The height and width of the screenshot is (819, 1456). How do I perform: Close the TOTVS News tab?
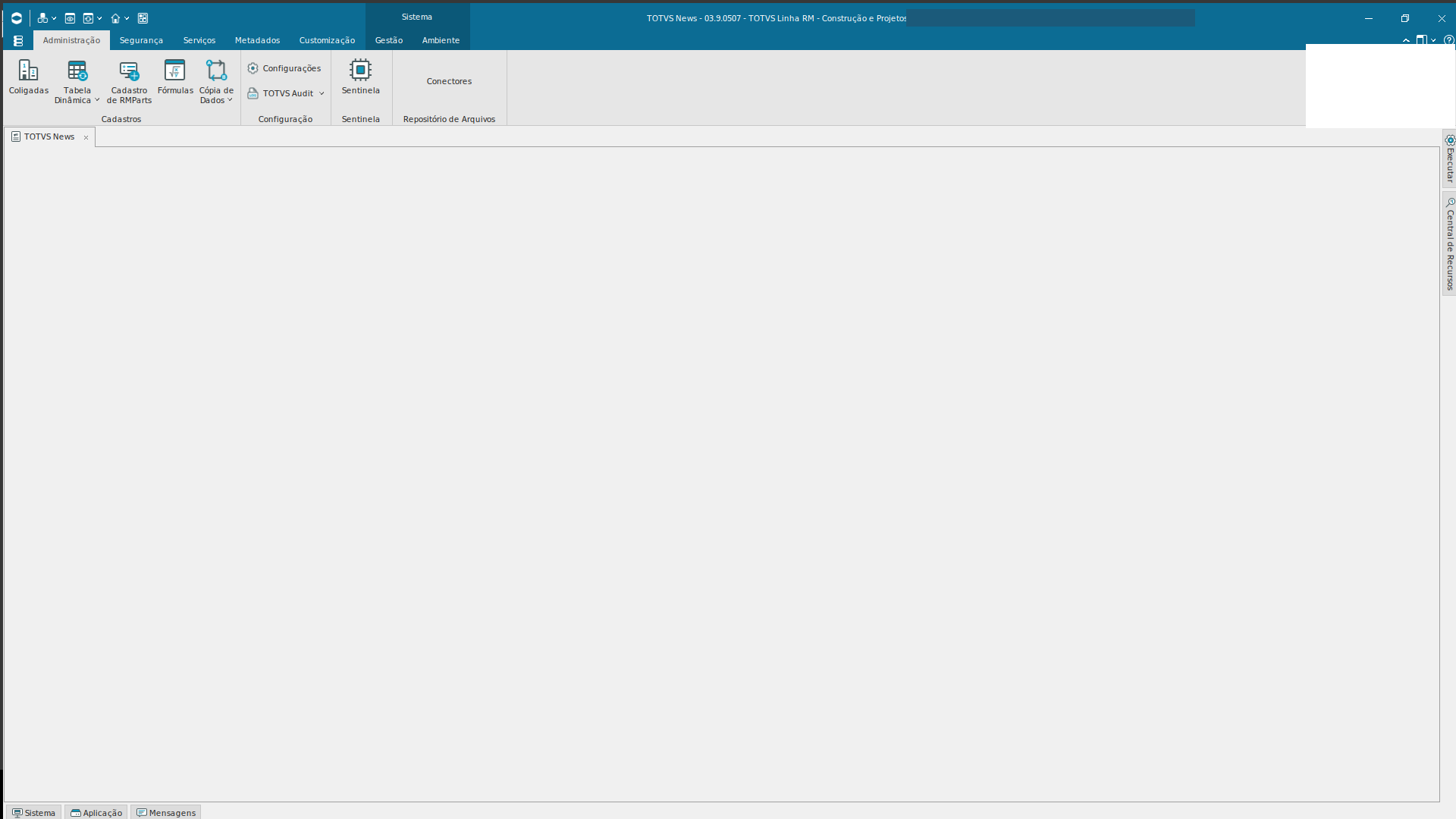click(86, 137)
